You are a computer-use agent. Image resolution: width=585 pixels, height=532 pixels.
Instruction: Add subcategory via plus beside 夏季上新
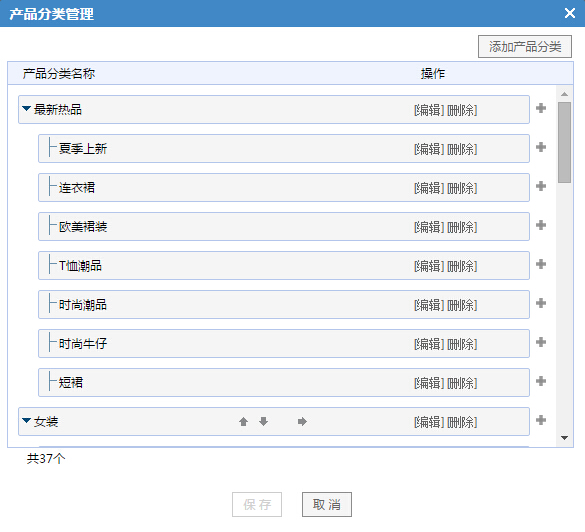click(541, 147)
